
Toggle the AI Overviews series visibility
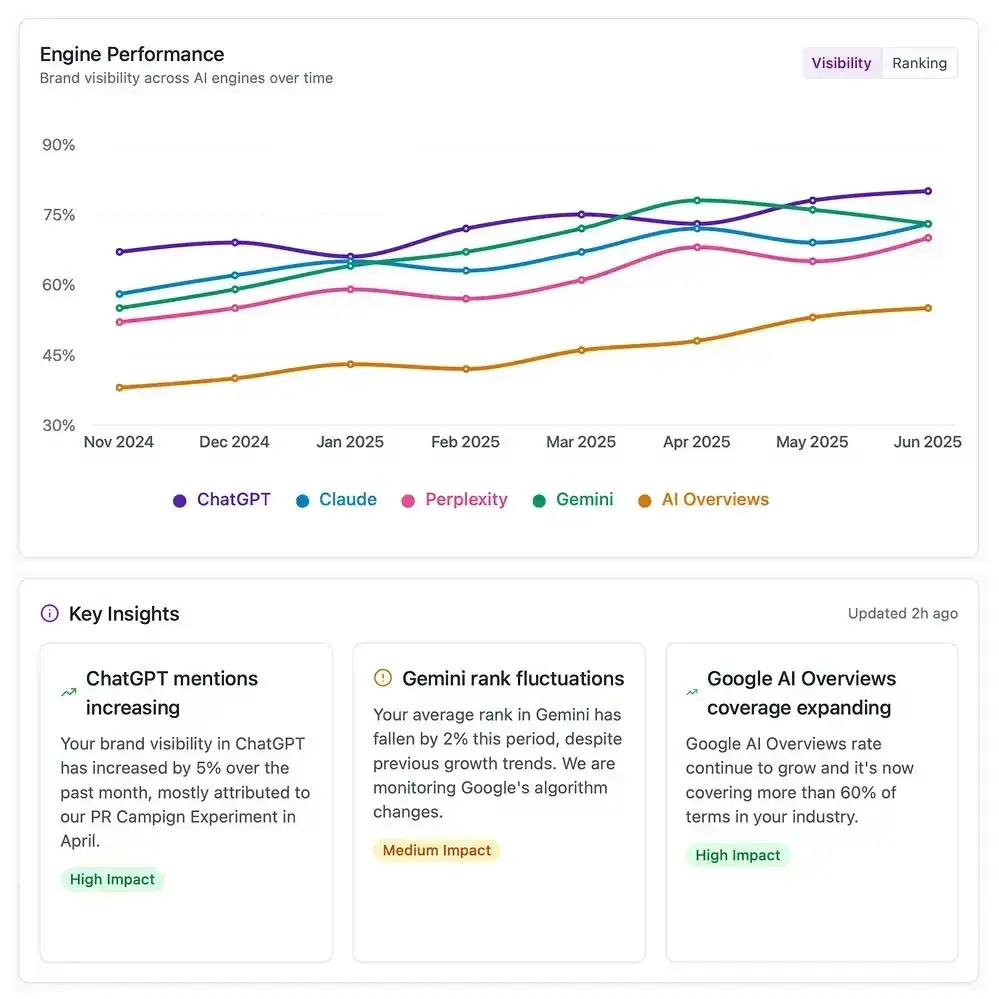704,500
